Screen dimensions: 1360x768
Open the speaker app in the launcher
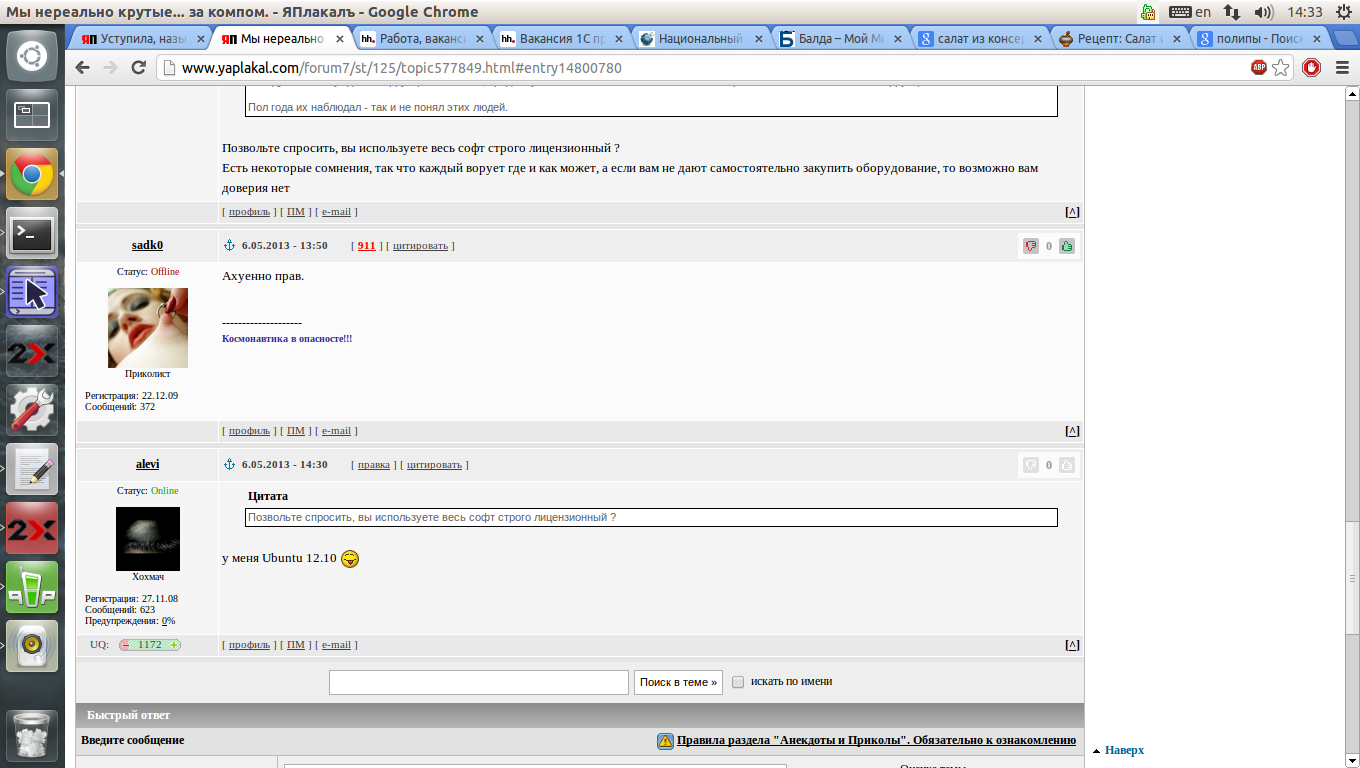tap(32, 646)
